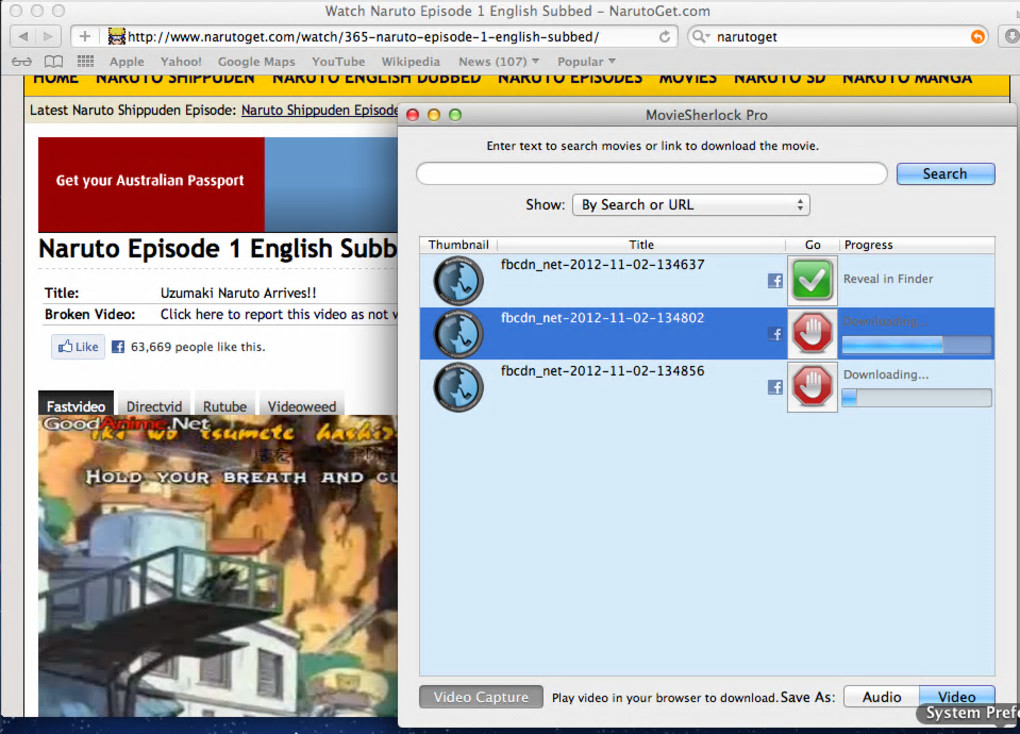Click the "Uzumaki Naruto Arrives!!" title text
The height and width of the screenshot is (734, 1020).
238,293
